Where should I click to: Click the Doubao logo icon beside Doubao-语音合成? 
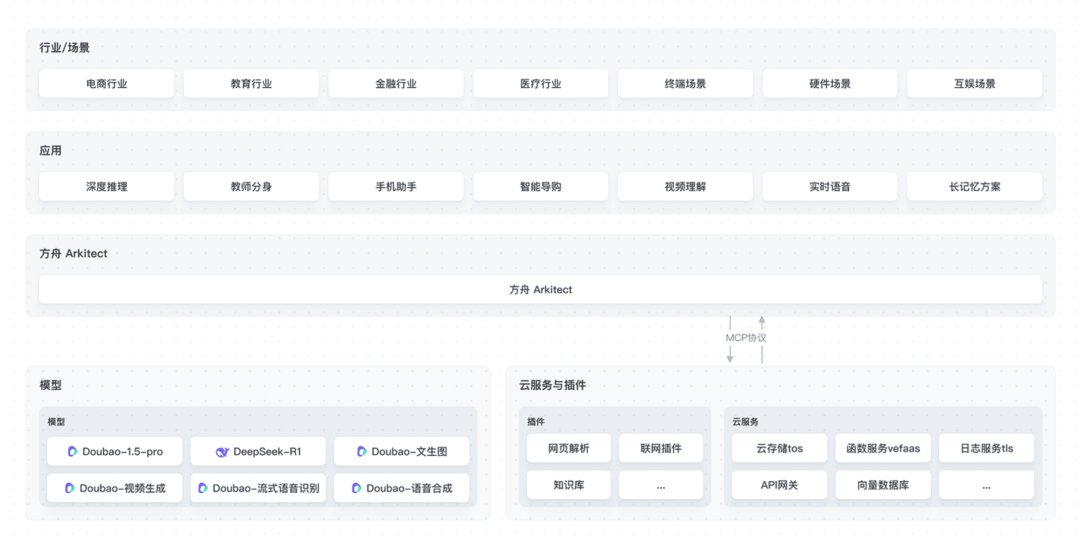click(x=356, y=488)
